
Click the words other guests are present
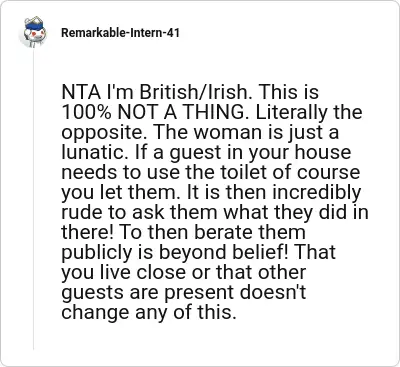click(183, 283)
